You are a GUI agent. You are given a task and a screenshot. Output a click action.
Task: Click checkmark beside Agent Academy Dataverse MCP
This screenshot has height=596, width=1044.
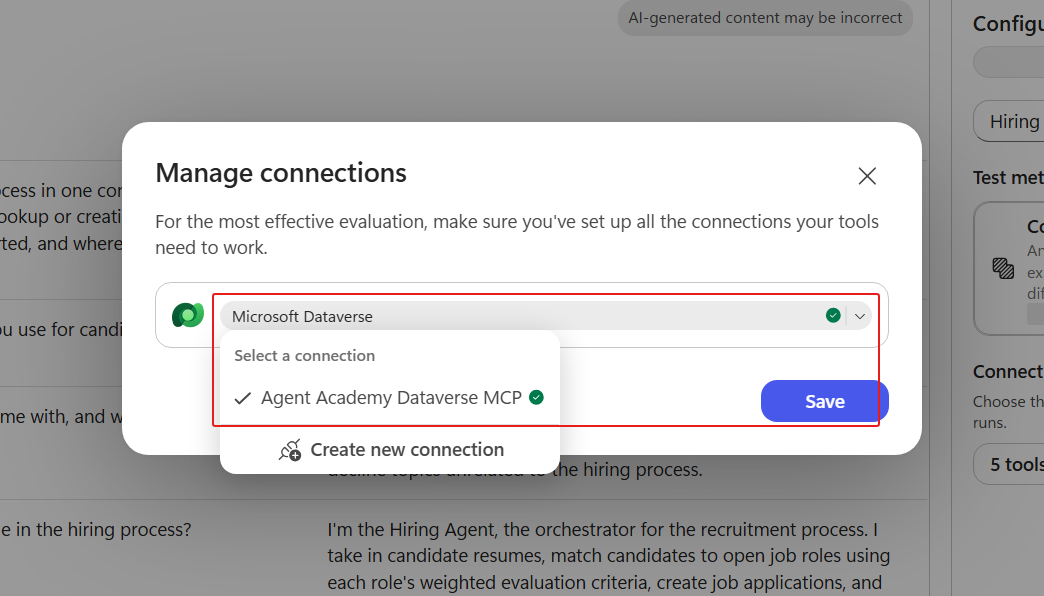(x=242, y=398)
